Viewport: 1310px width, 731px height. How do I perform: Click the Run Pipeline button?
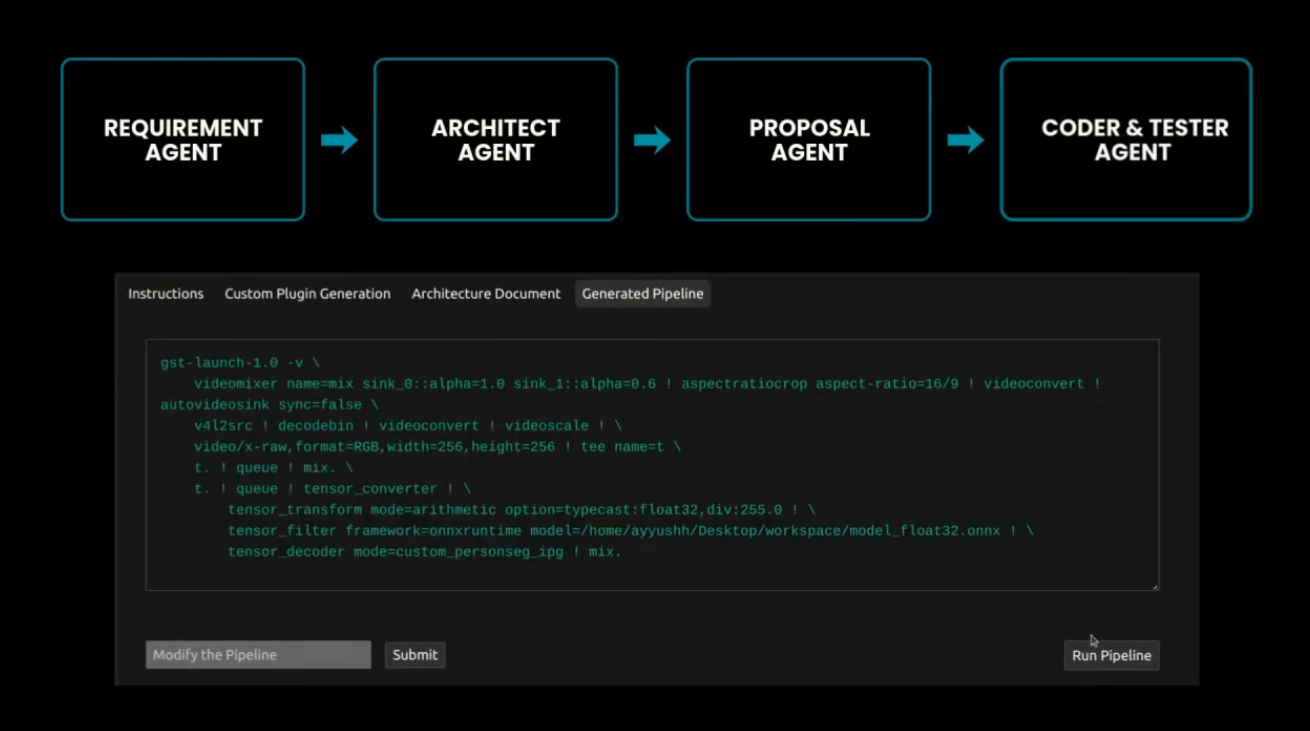pos(1112,656)
